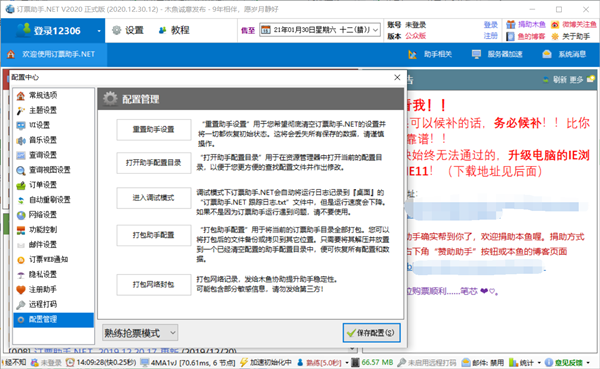
Task: Click 刷新 in the announcement panel
Action: click(555, 80)
